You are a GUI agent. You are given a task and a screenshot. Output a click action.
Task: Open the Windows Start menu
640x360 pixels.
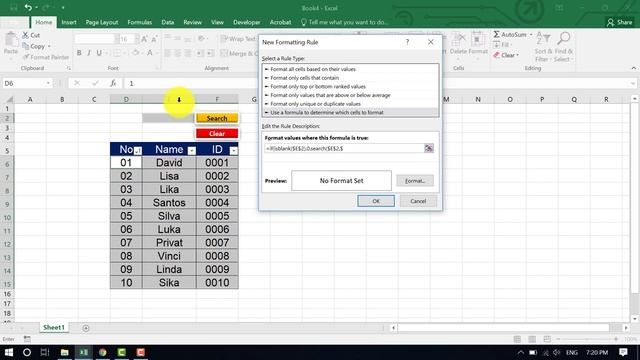click(x=8, y=352)
